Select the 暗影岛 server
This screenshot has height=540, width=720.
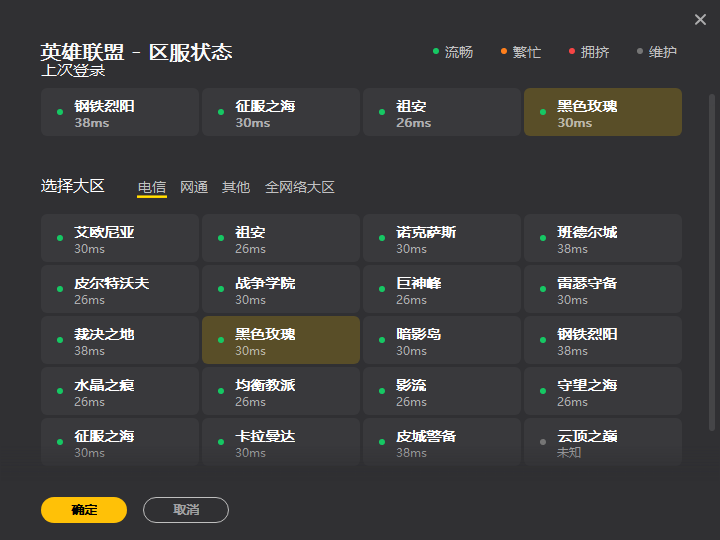click(442, 340)
